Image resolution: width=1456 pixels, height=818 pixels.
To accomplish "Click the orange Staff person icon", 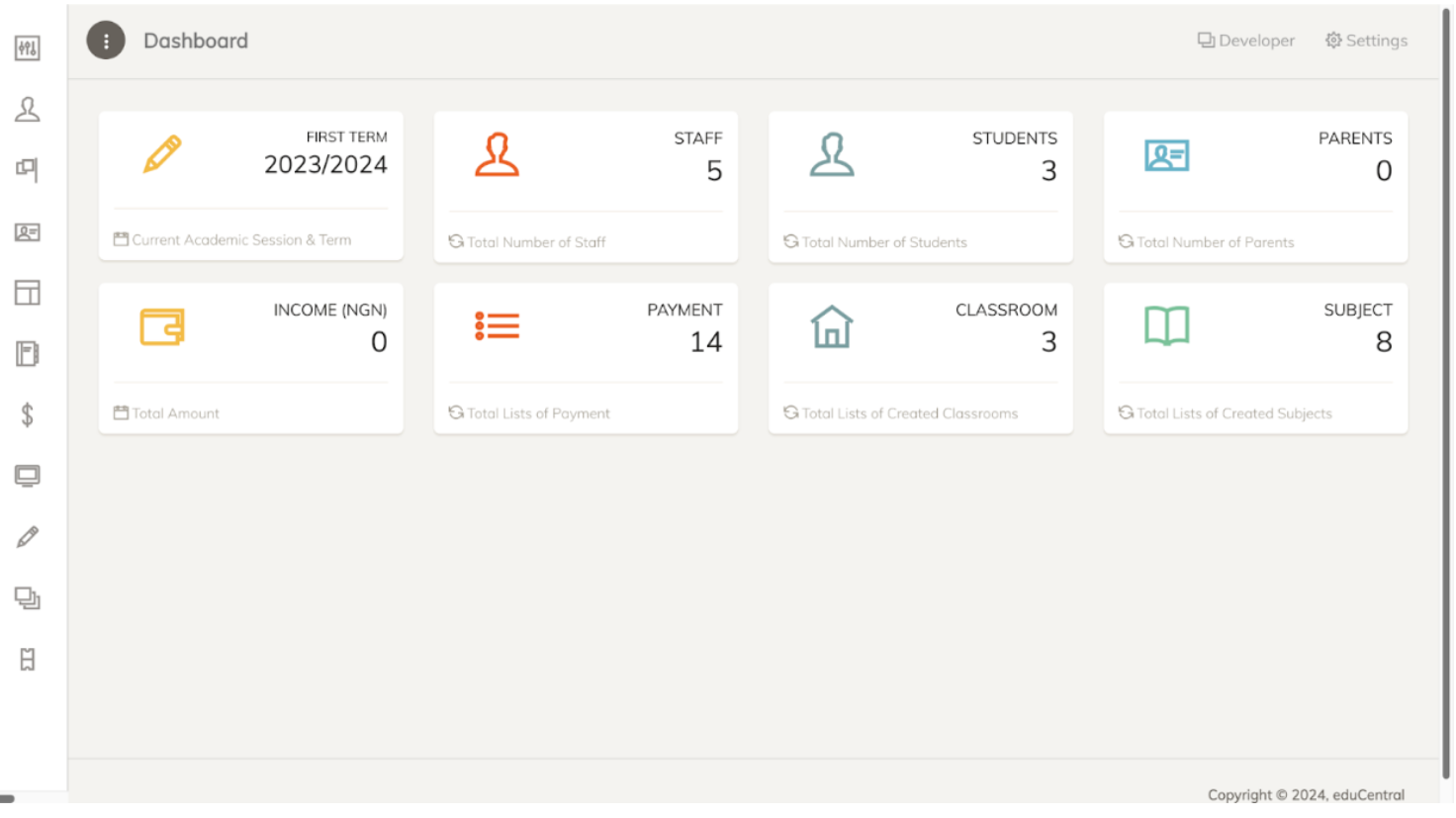I will point(497,155).
